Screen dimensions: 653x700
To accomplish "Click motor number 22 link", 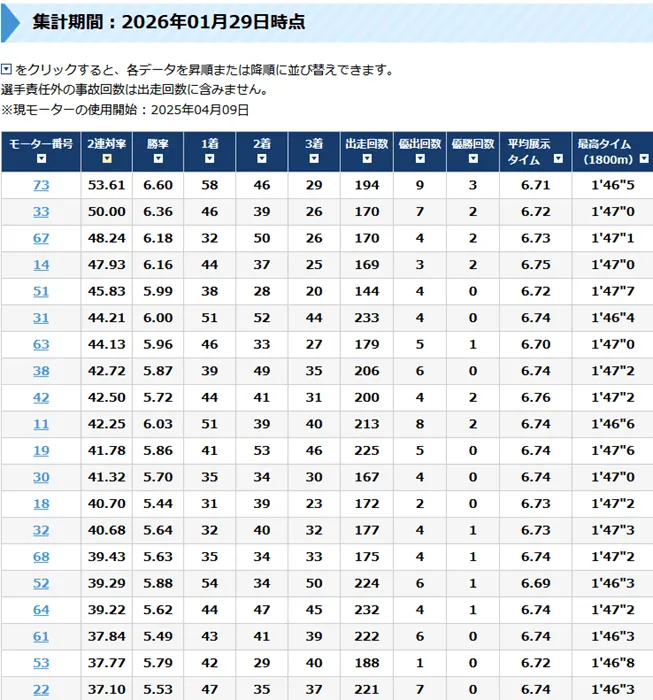I will [x=41, y=689].
